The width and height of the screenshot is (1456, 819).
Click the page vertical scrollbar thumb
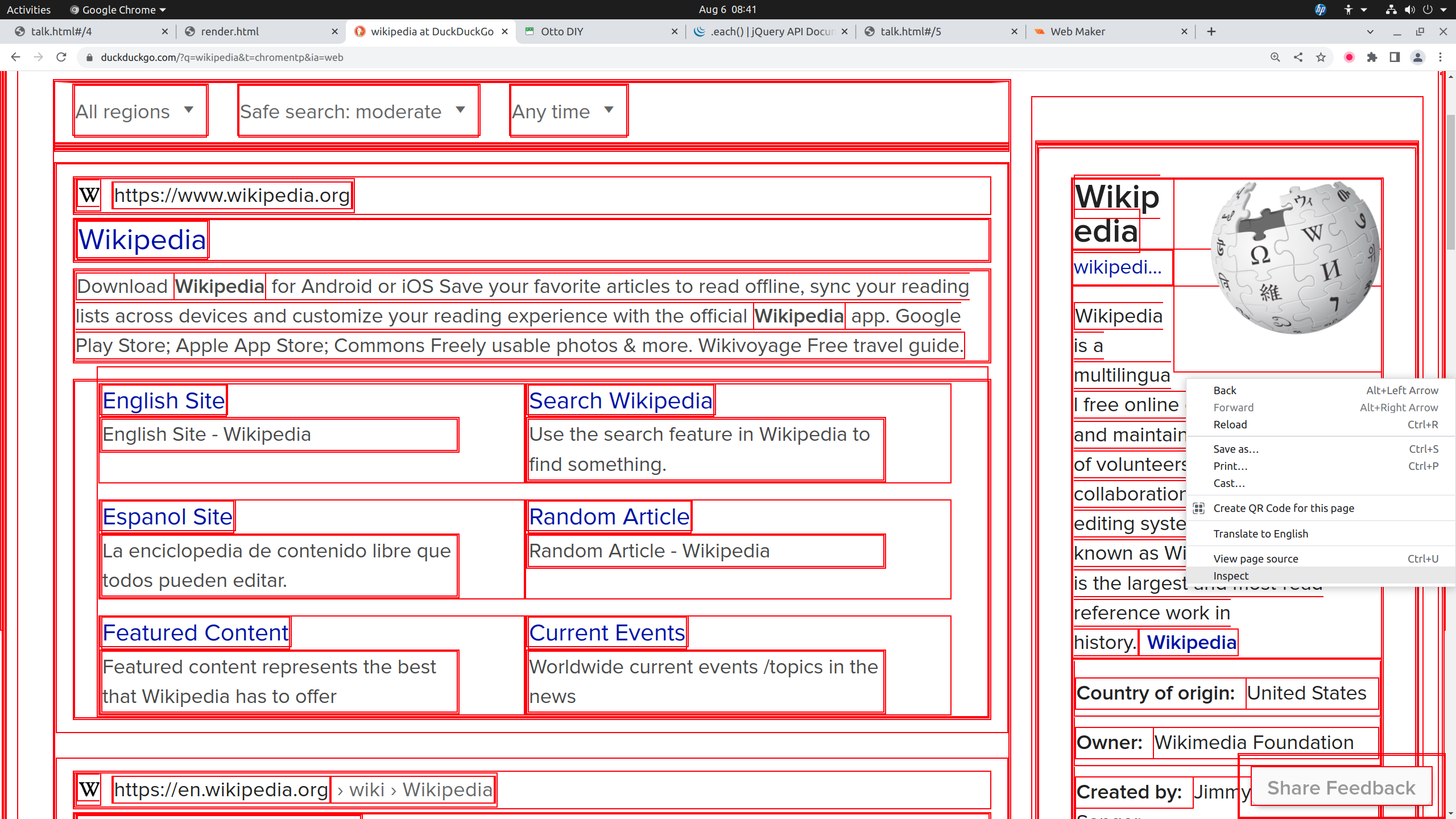1451,182
